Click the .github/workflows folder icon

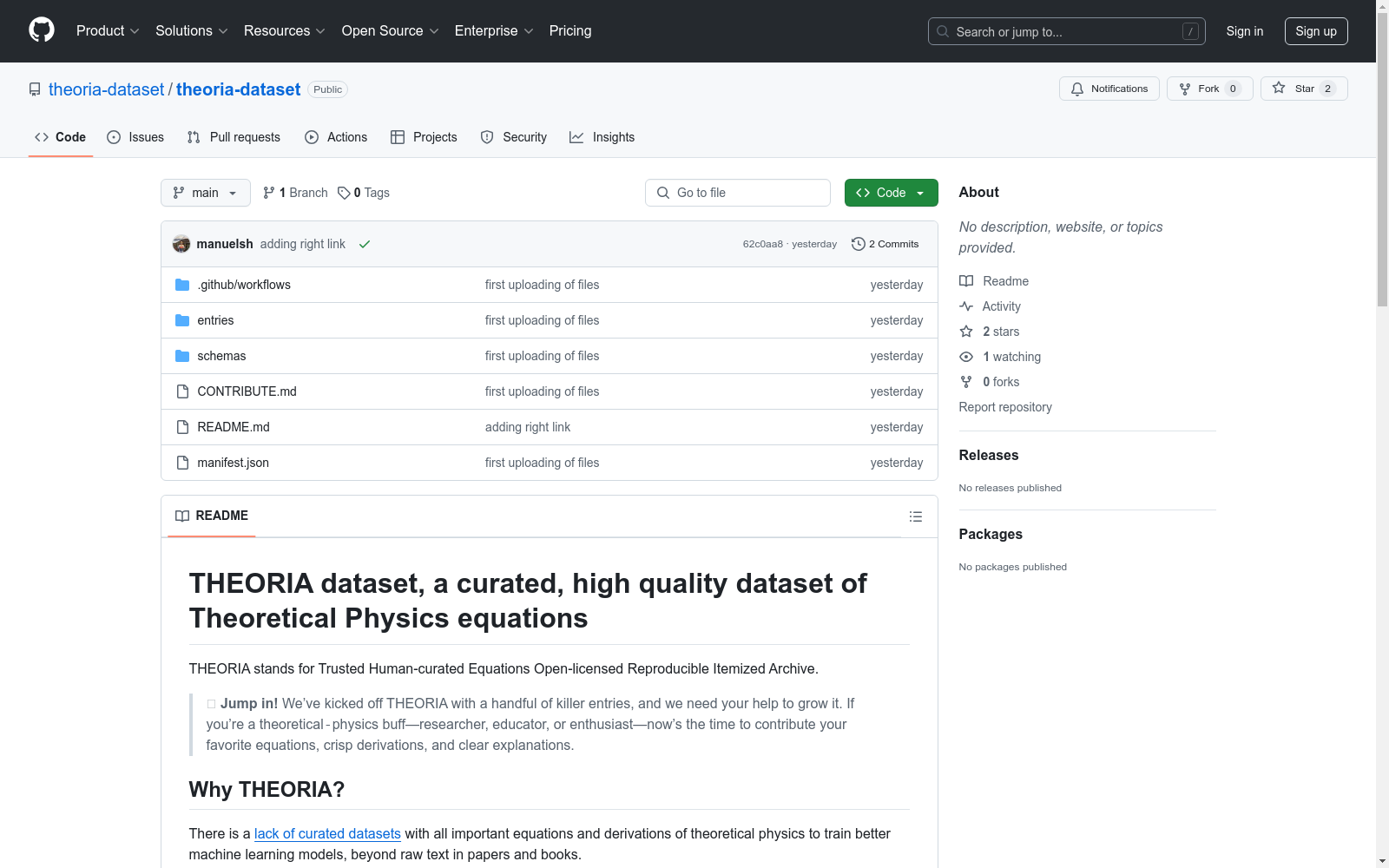[x=182, y=285]
